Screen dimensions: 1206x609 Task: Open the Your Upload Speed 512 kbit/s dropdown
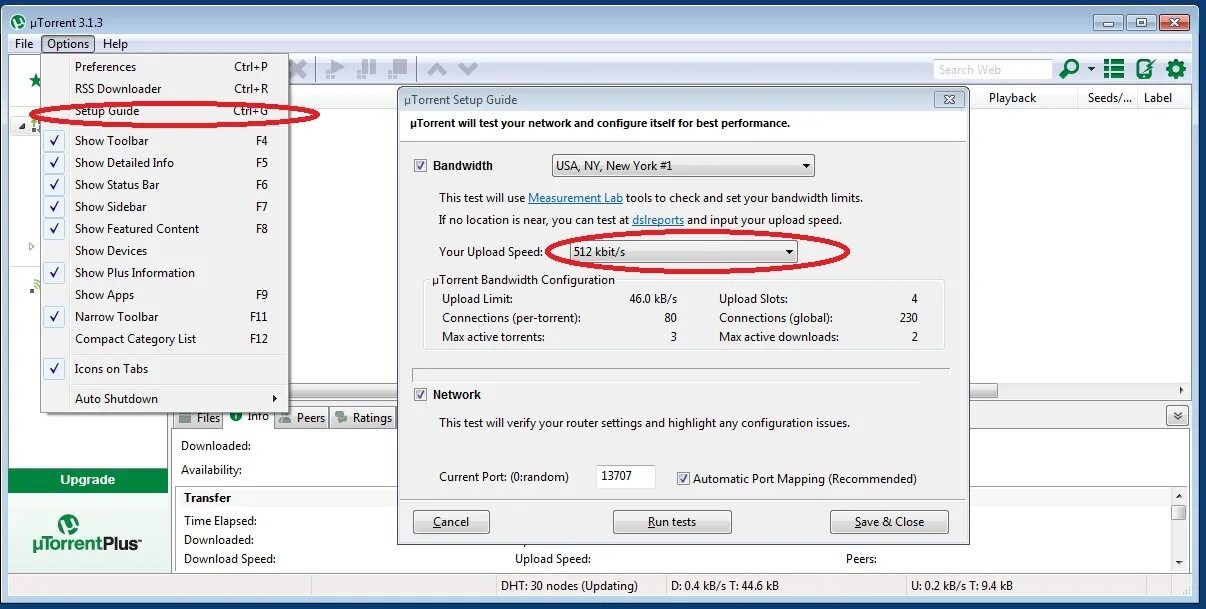683,252
